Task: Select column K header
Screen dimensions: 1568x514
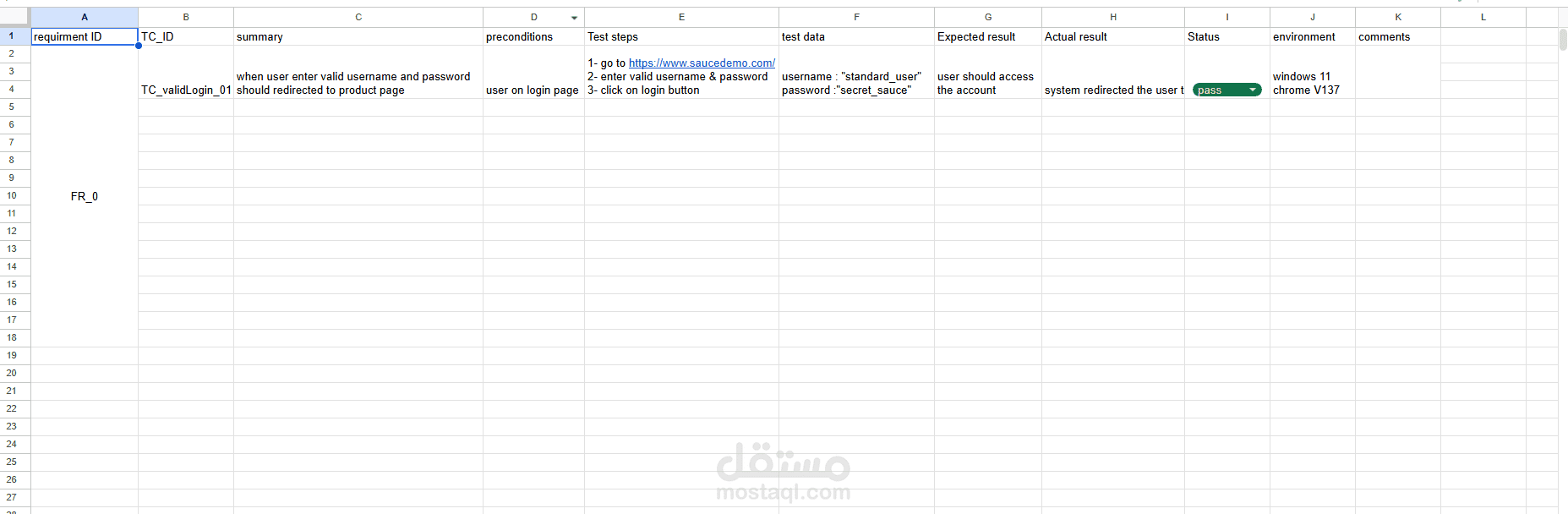Action: click(1398, 17)
